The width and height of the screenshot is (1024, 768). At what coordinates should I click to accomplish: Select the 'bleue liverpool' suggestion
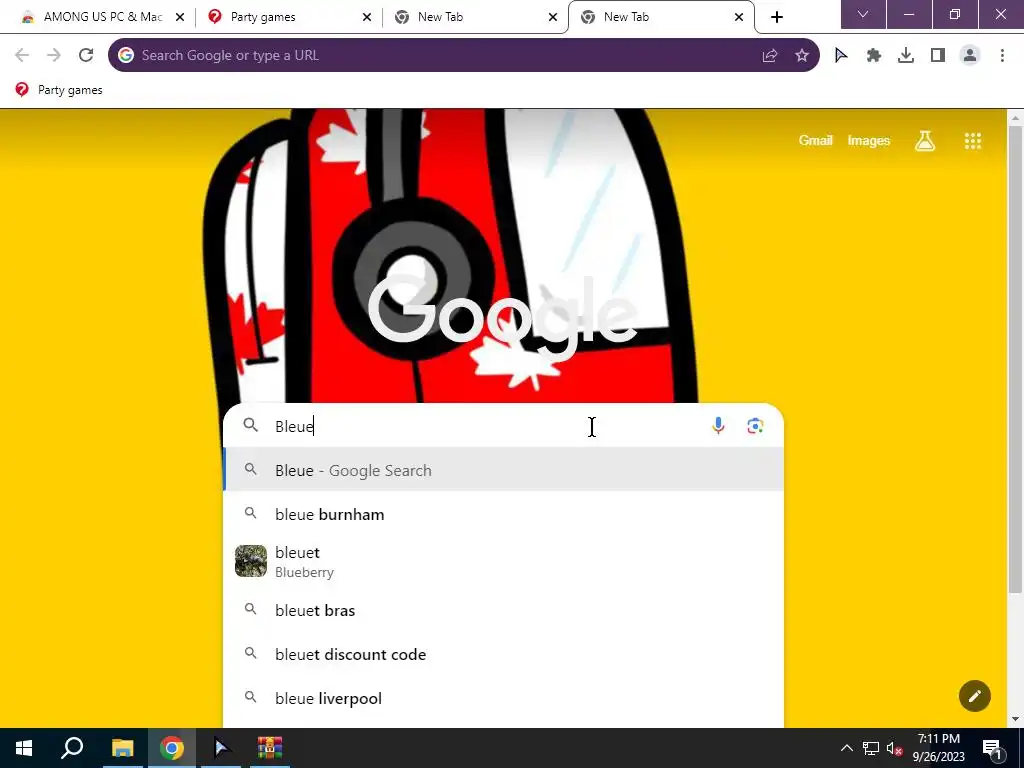point(503,698)
